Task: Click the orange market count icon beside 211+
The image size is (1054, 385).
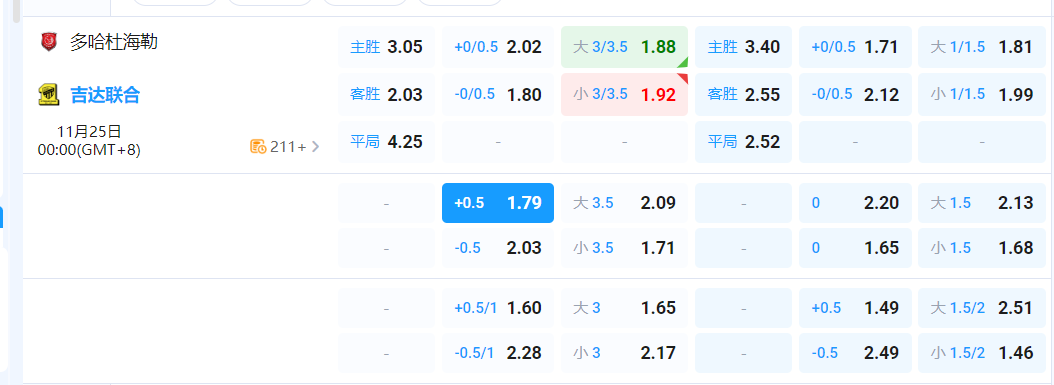Action: 258,146
